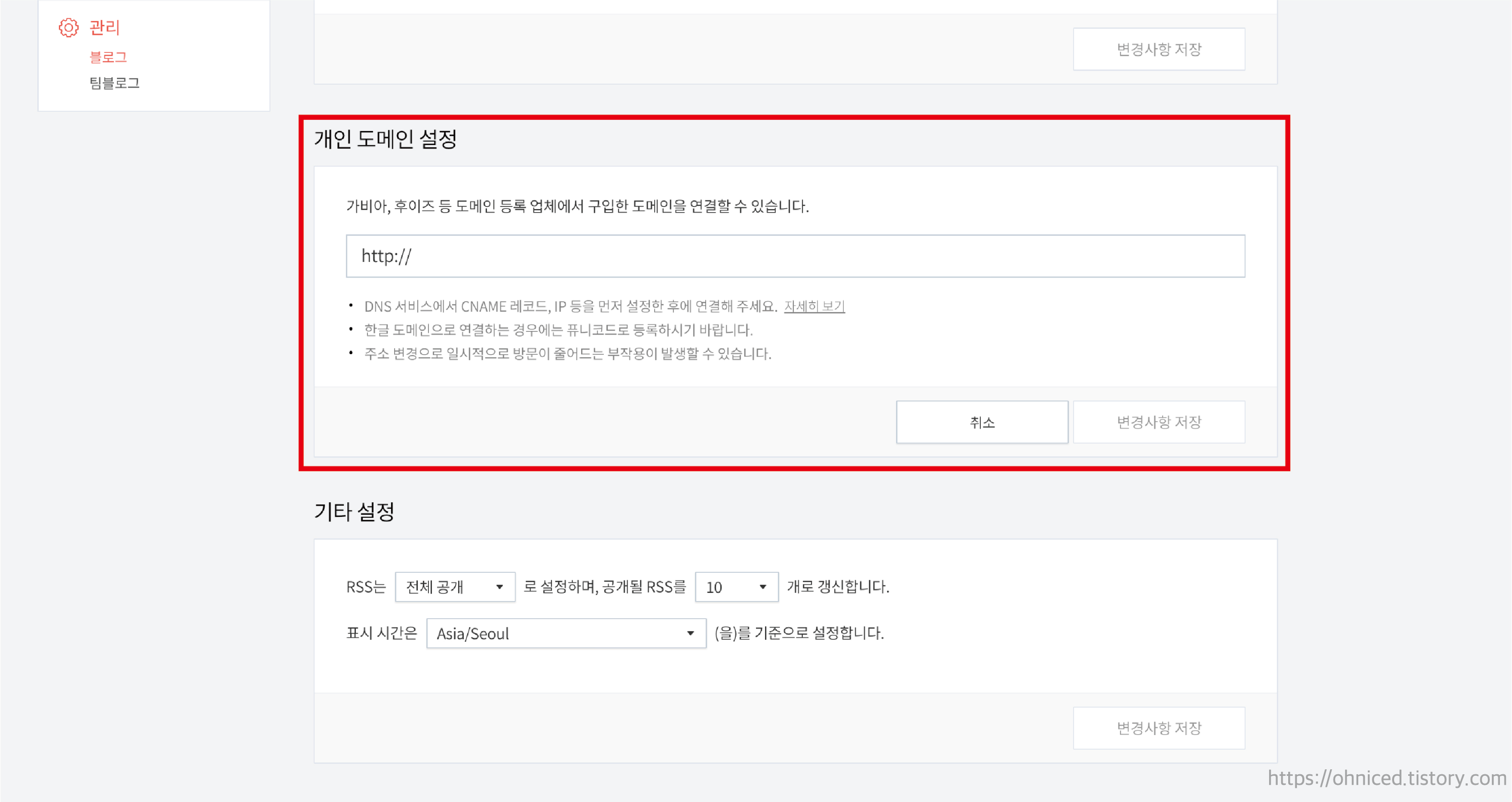
Task: Click the arrow on the 10 count selector
Action: point(763,587)
